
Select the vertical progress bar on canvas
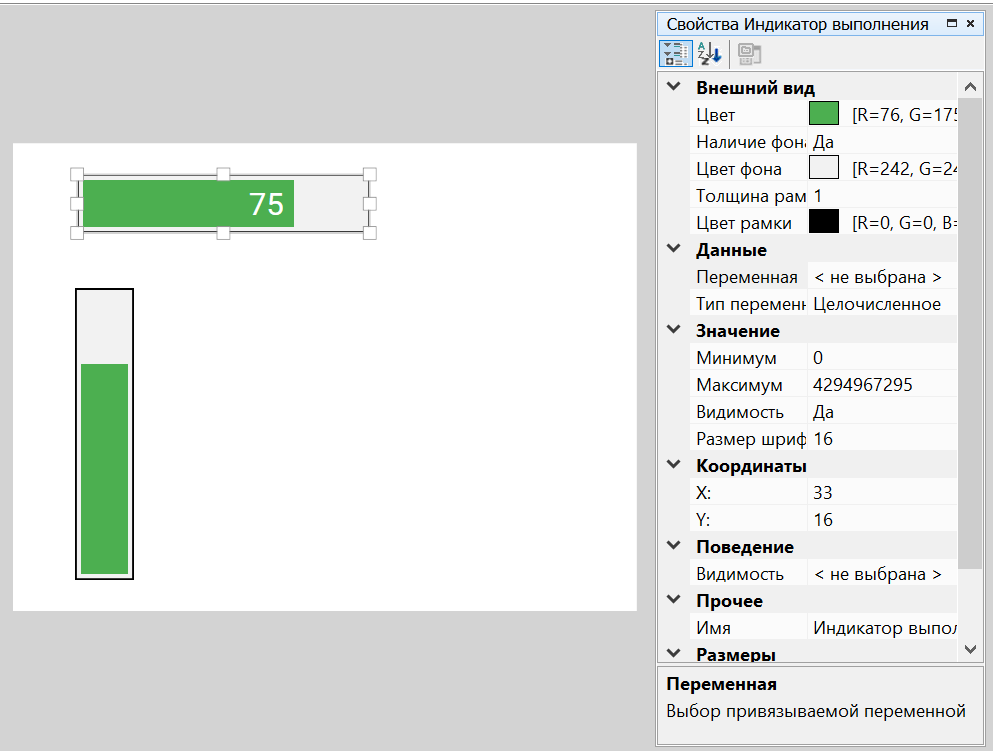click(104, 434)
